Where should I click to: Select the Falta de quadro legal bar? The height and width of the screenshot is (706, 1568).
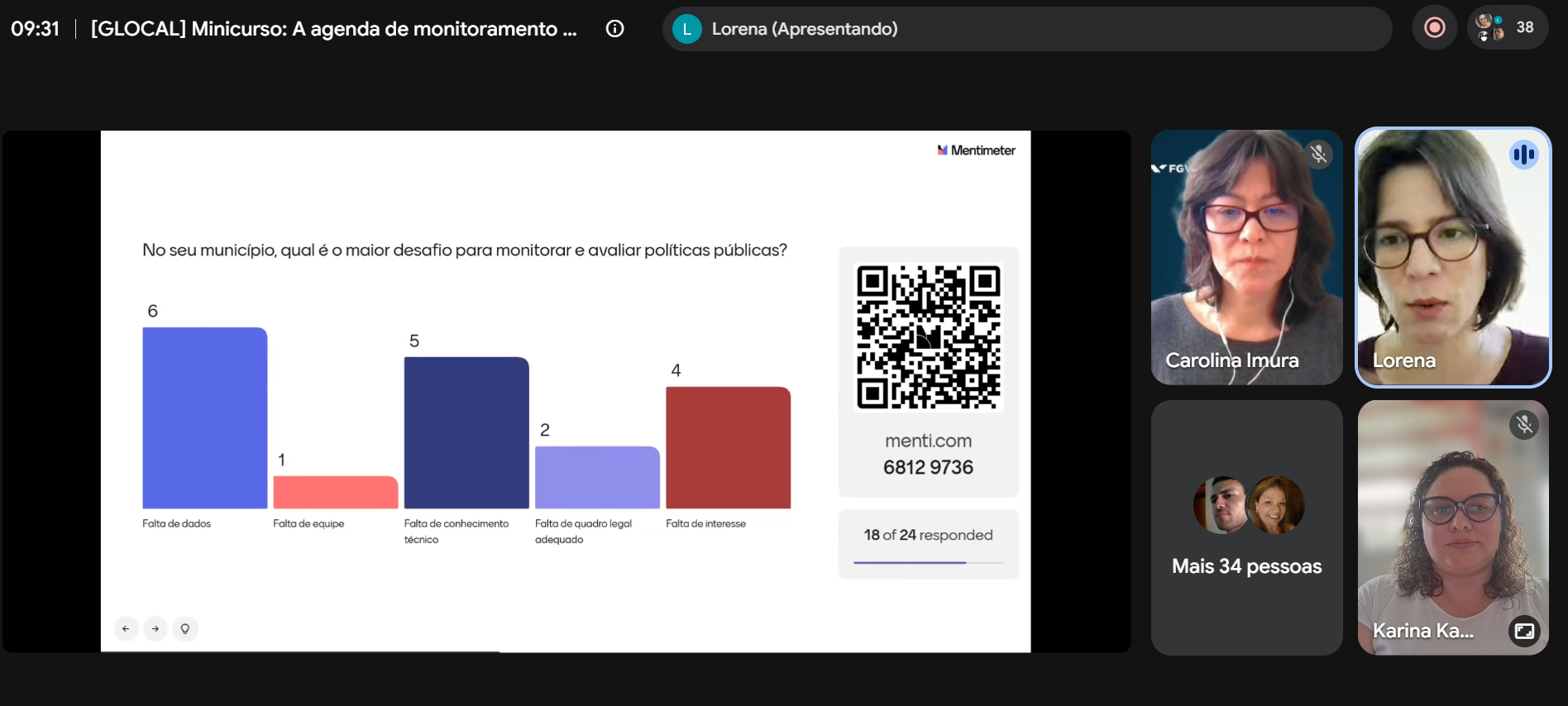pyautogui.click(x=597, y=477)
